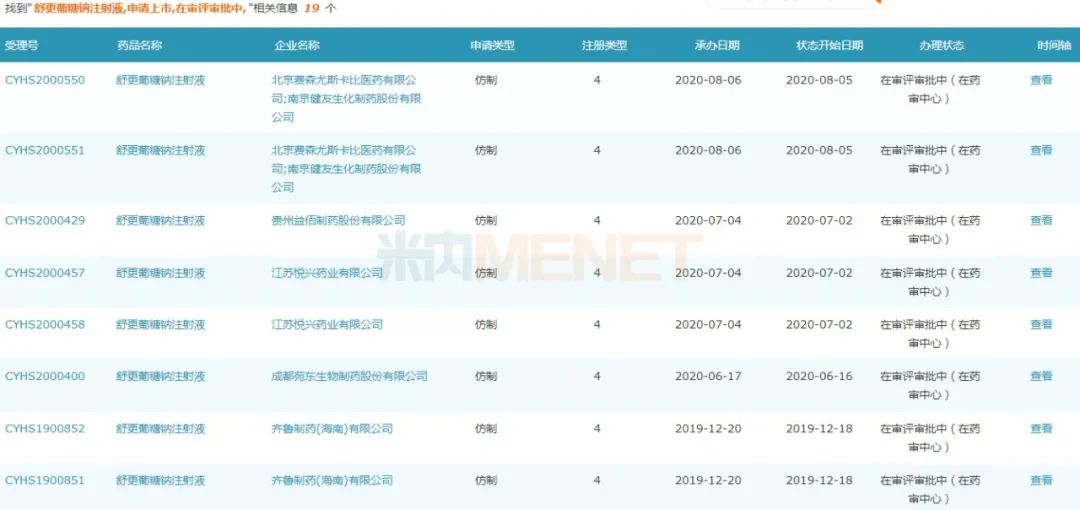Select drug name 舒更葡糖钠注射液 in CYHS1900852 row
Screen dimensions: 1080x510
(160, 429)
